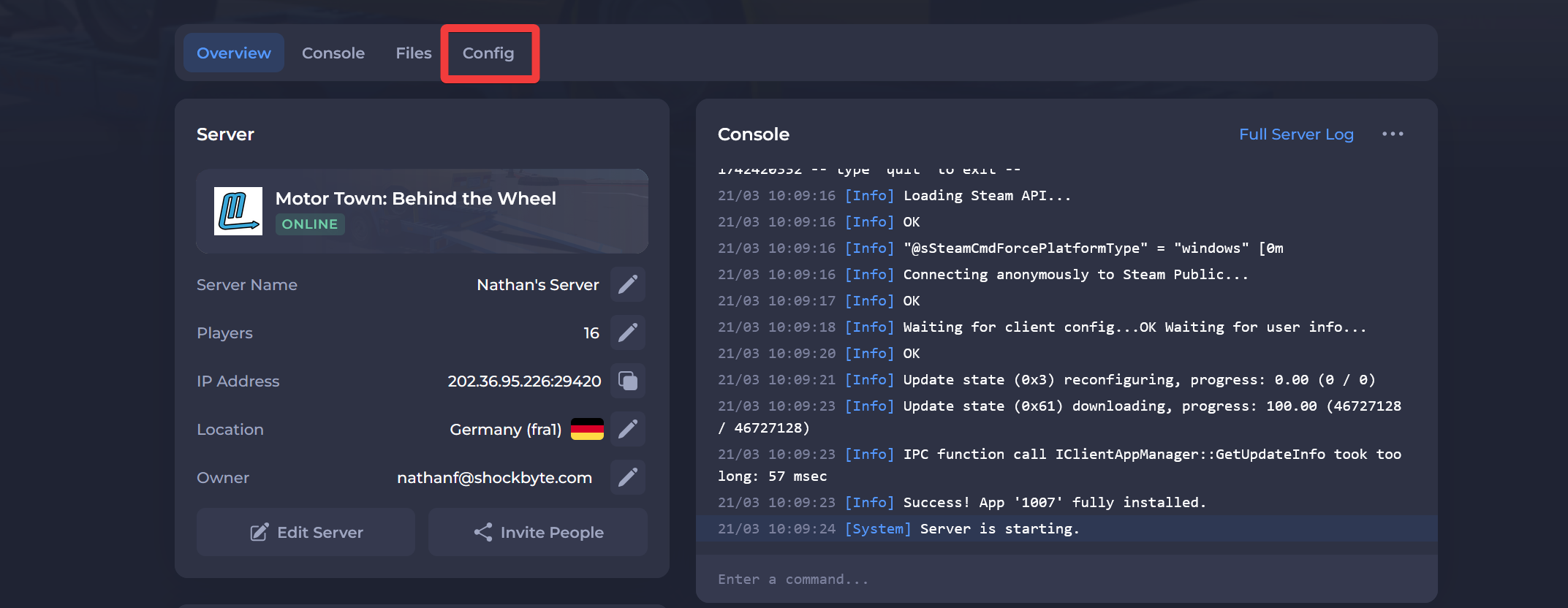The height and width of the screenshot is (608, 1568).
Task: Copy the IP Address to clipboard
Action: [x=628, y=381]
